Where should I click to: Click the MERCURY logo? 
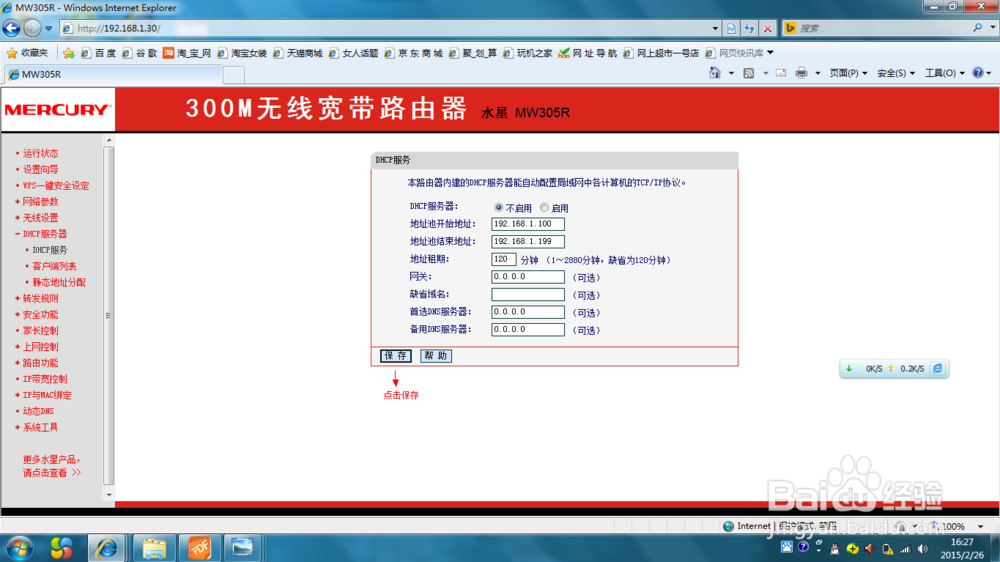click(x=57, y=110)
